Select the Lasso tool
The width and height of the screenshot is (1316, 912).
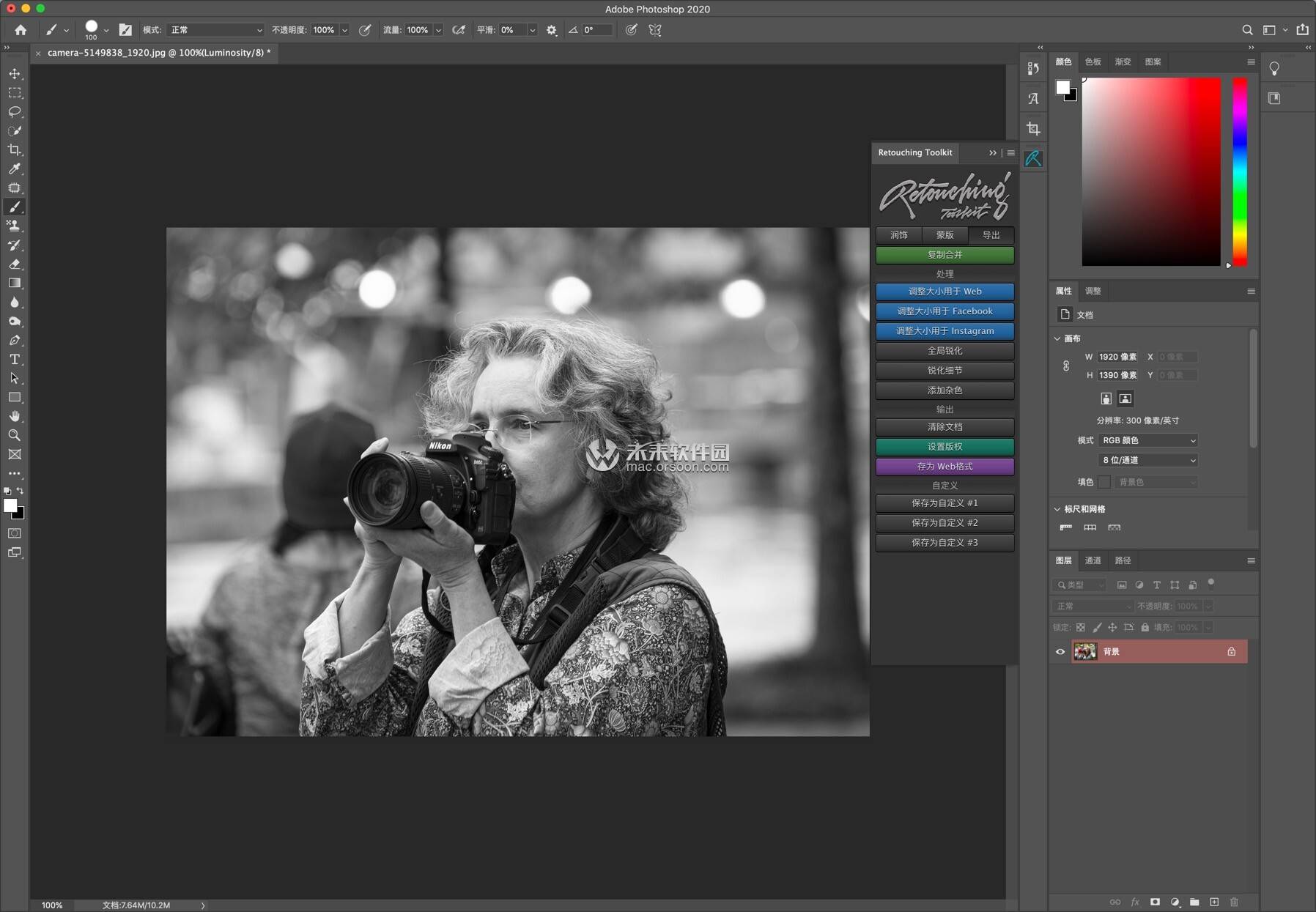click(x=15, y=112)
